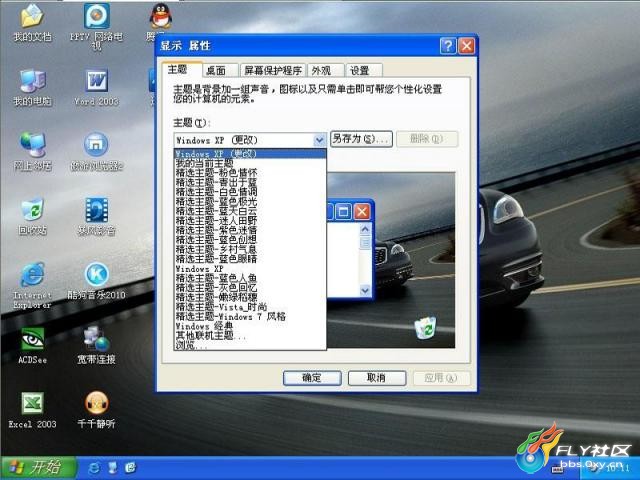The image size is (640, 480).
Task: Choose theme 精选主题-白色情调
Action: [x=250, y=192]
